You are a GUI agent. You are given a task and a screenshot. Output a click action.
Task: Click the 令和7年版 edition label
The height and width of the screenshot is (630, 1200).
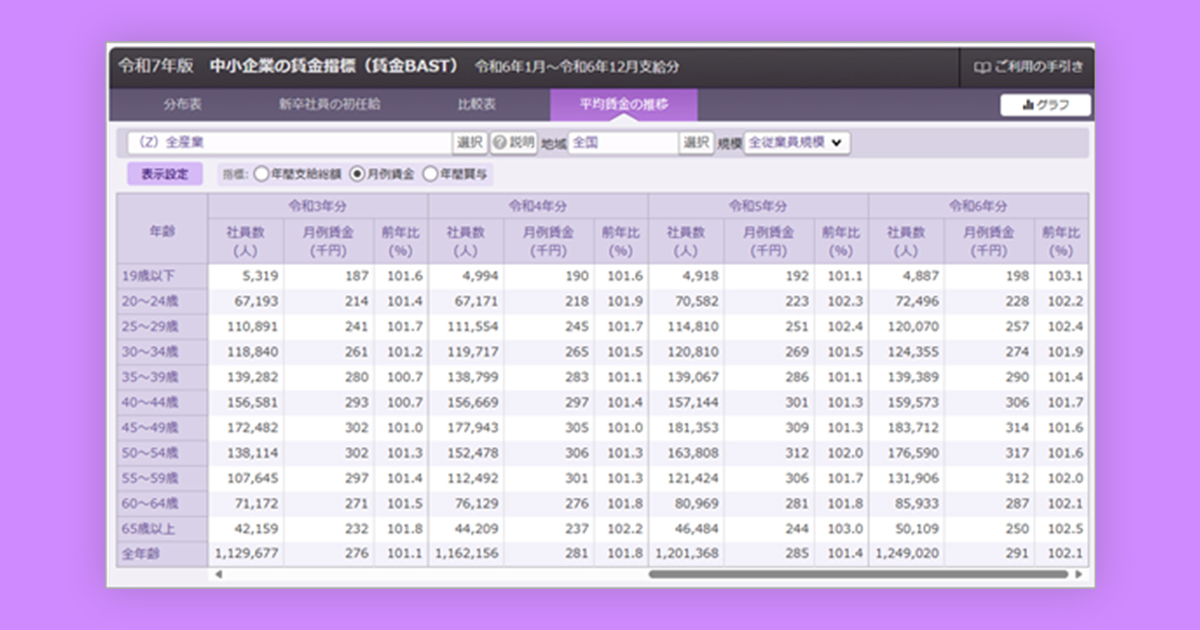tap(155, 67)
